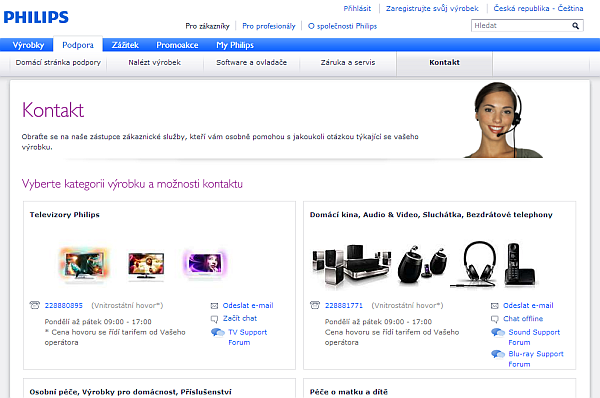Image resolution: width=600 pixels, height=398 pixels.
Task: Click forum icon beside Sound Support Forum
Action: [x=498, y=332]
